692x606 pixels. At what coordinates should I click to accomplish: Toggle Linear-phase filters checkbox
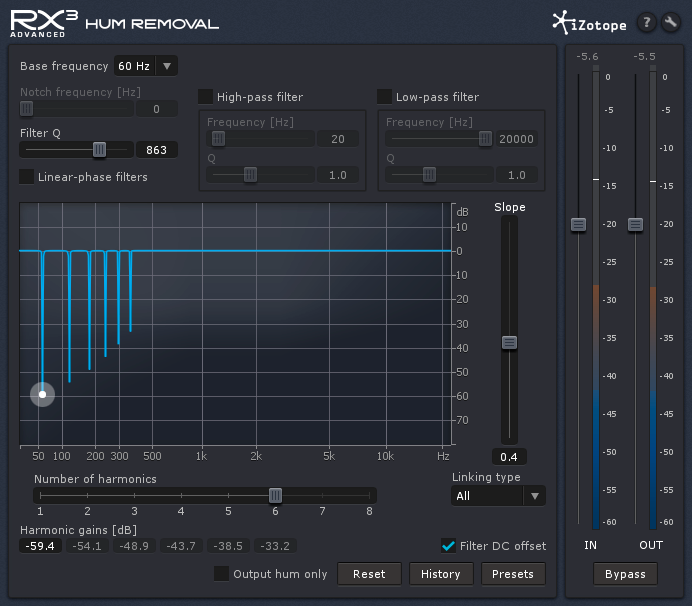coord(26,177)
